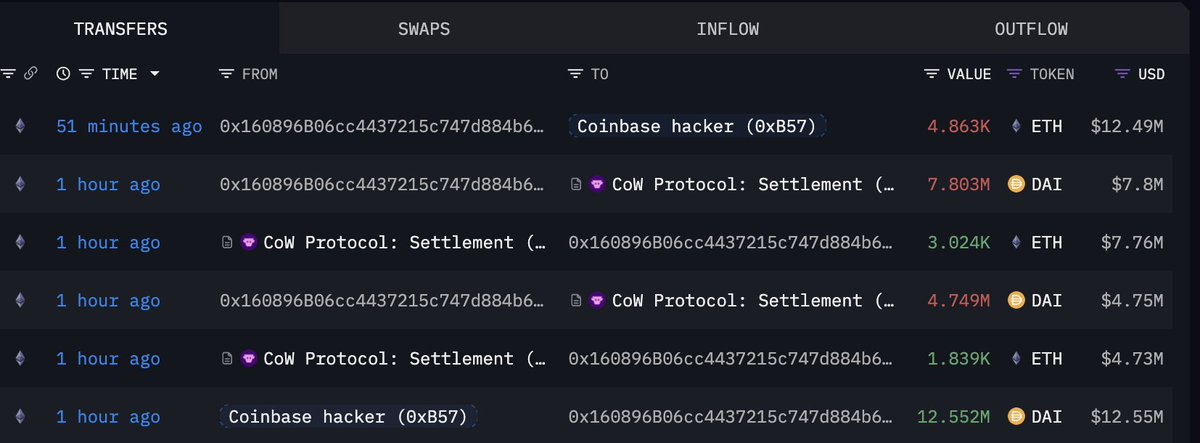The height and width of the screenshot is (443, 1200).
Task: Click the value 7.803M
Action: coord(957,184)
